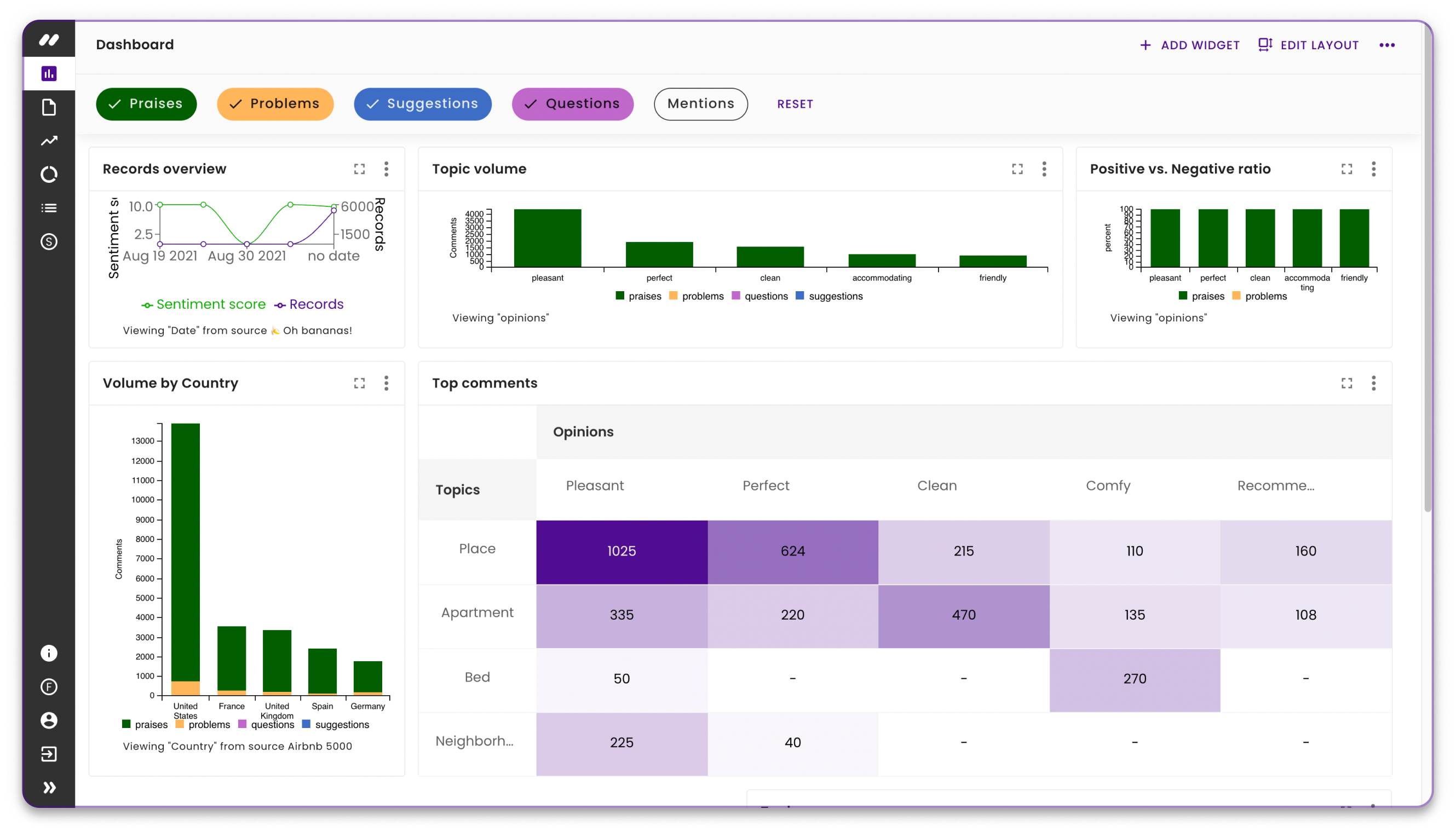
Task: Expand the sidebar with double chevron
Action: (49, 788)
